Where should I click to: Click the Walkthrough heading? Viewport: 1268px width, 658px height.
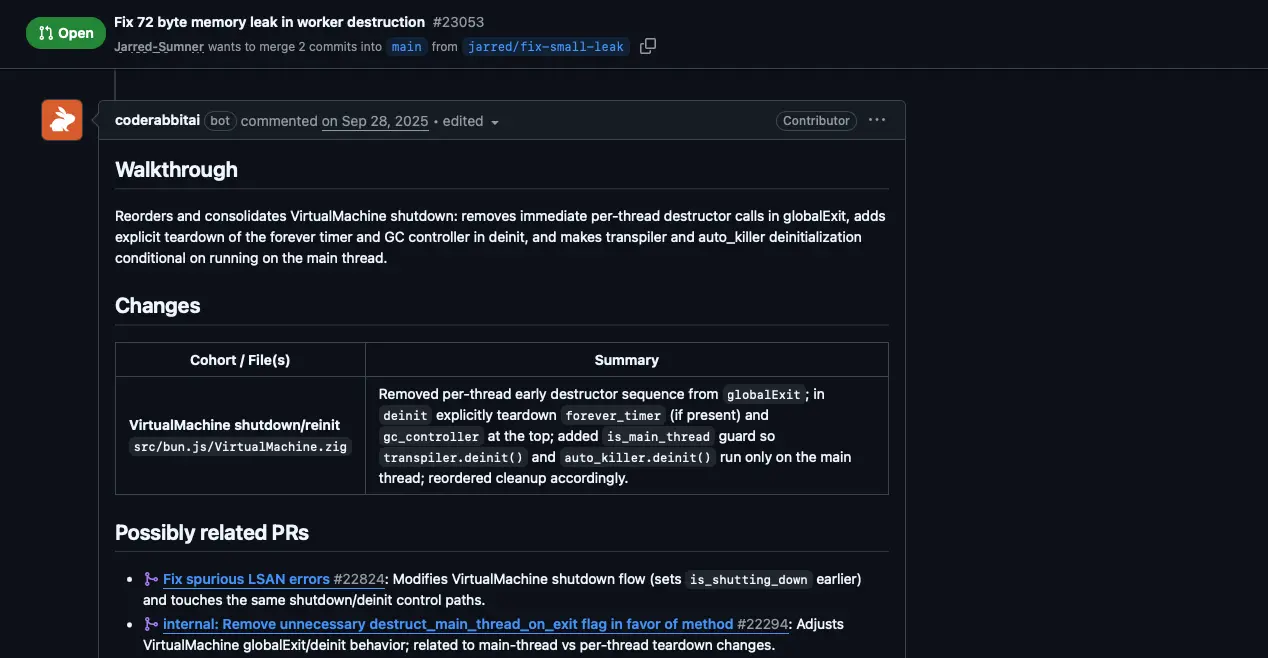point(176,170)
